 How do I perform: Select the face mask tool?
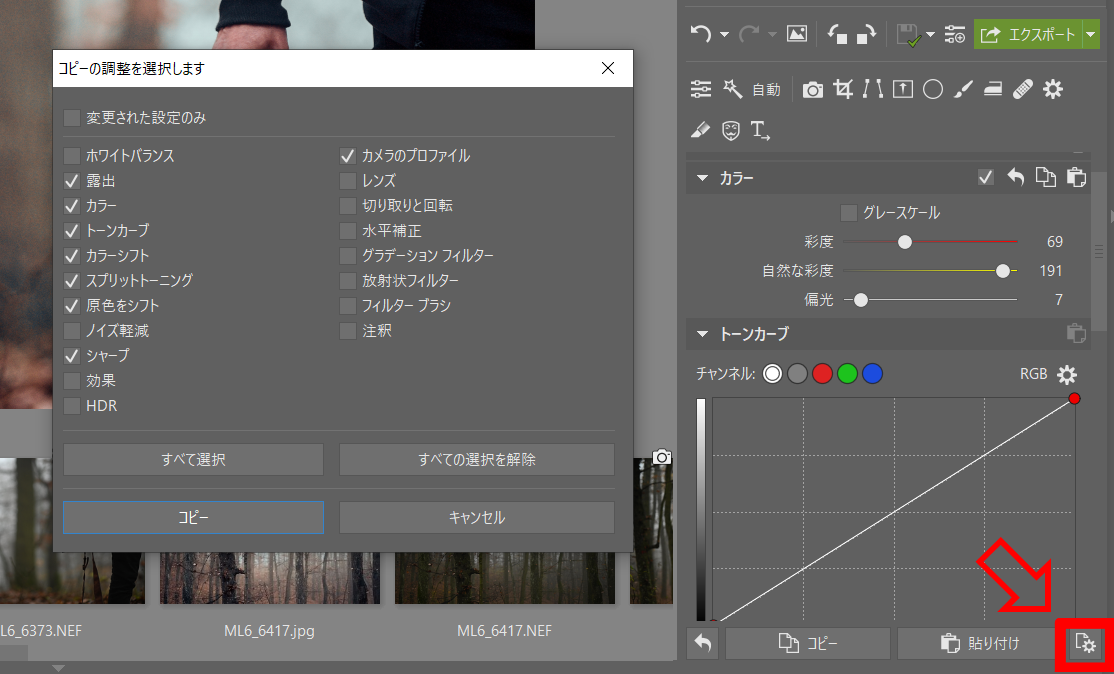[730, 130]
